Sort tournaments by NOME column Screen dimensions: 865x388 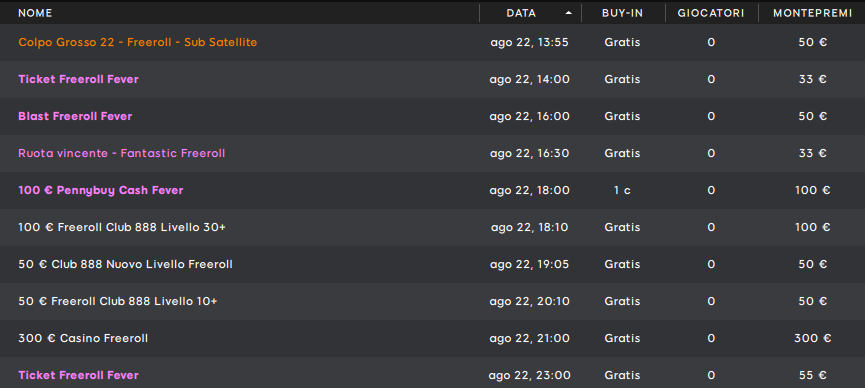tap(35, 13)
